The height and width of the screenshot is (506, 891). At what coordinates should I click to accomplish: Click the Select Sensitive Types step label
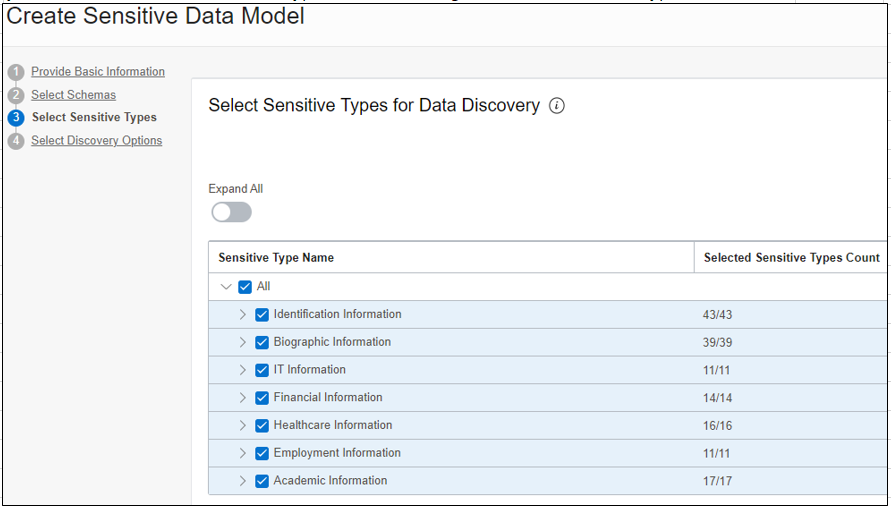94,118
